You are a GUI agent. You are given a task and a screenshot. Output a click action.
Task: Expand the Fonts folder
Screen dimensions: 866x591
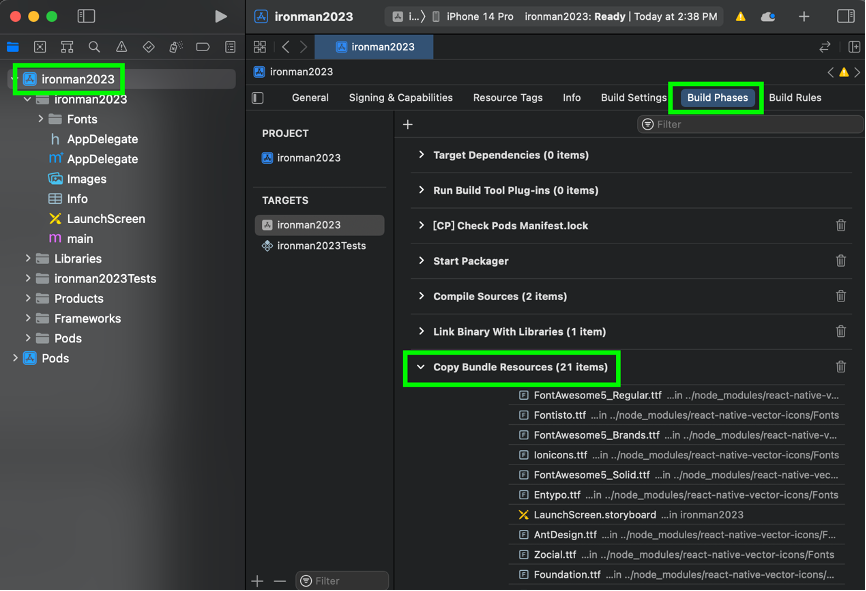coord(40,119)
